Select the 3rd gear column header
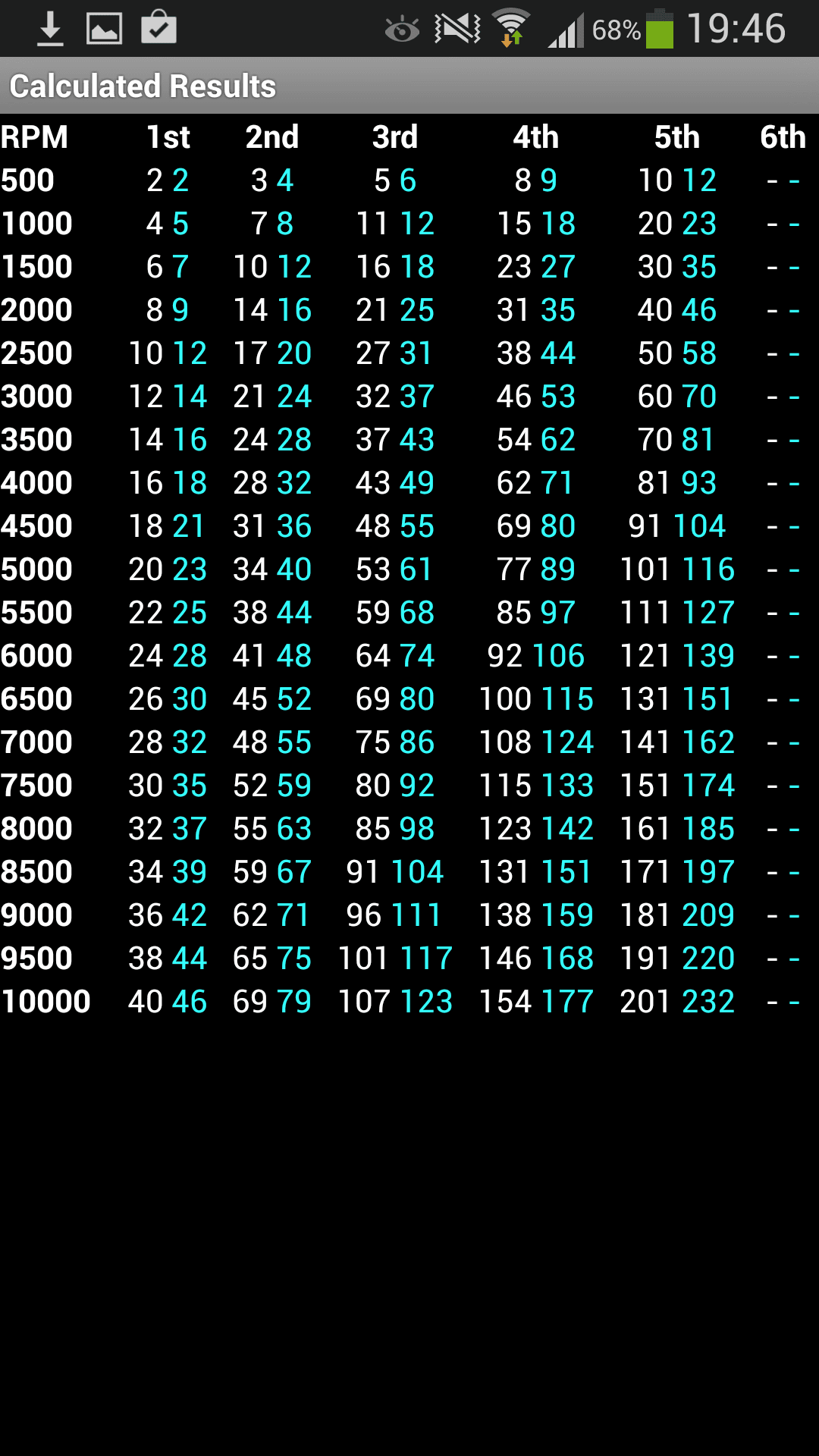 (x=395, y=137)
